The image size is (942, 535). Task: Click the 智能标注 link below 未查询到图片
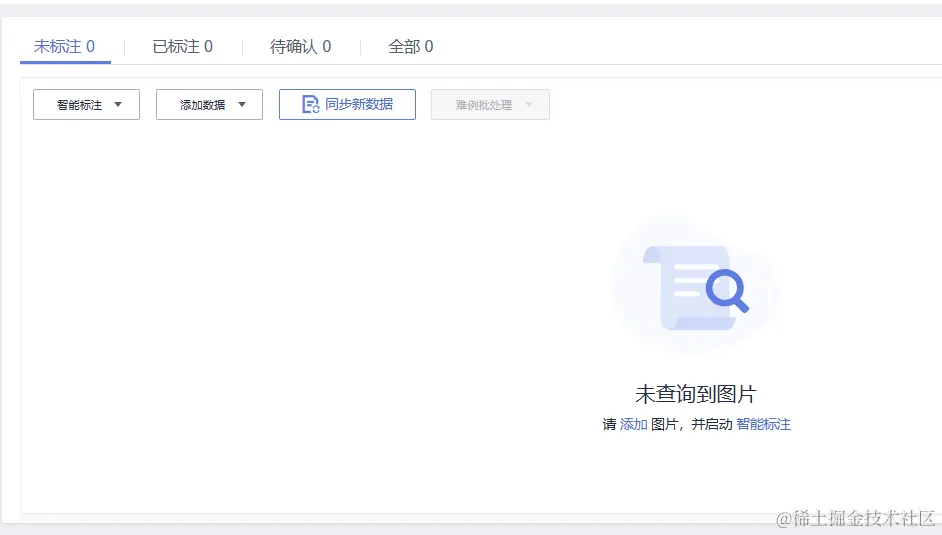coord(763,425)
